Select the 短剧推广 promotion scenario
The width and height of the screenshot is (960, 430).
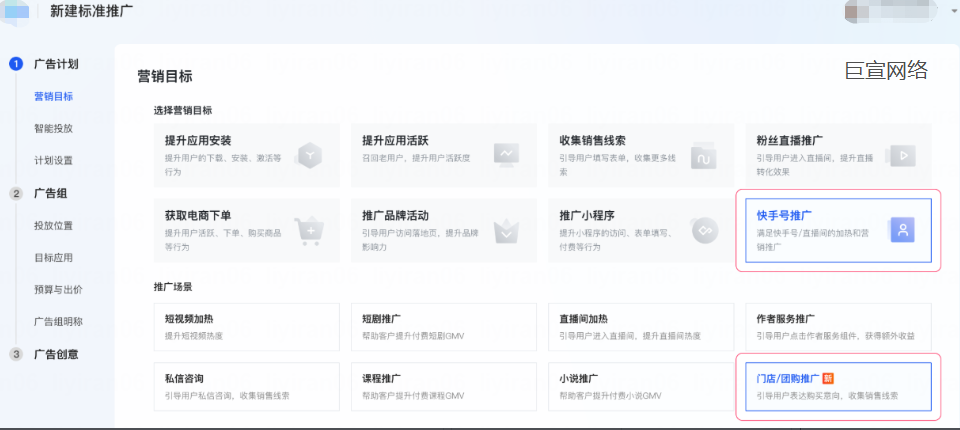coord(444,327)
